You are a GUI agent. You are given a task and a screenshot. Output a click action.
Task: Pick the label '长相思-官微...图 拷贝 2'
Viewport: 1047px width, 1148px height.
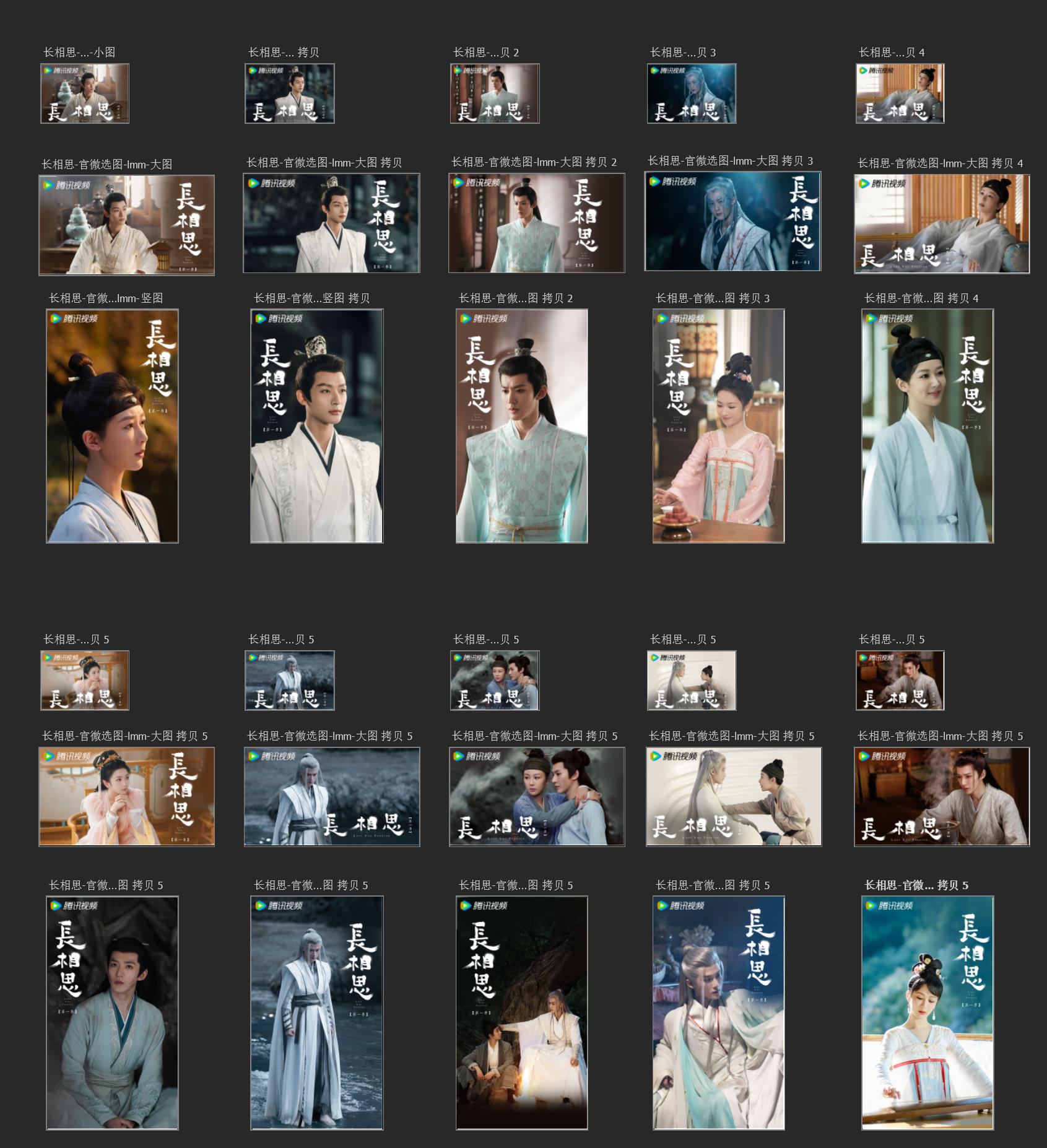coord(516,298)
